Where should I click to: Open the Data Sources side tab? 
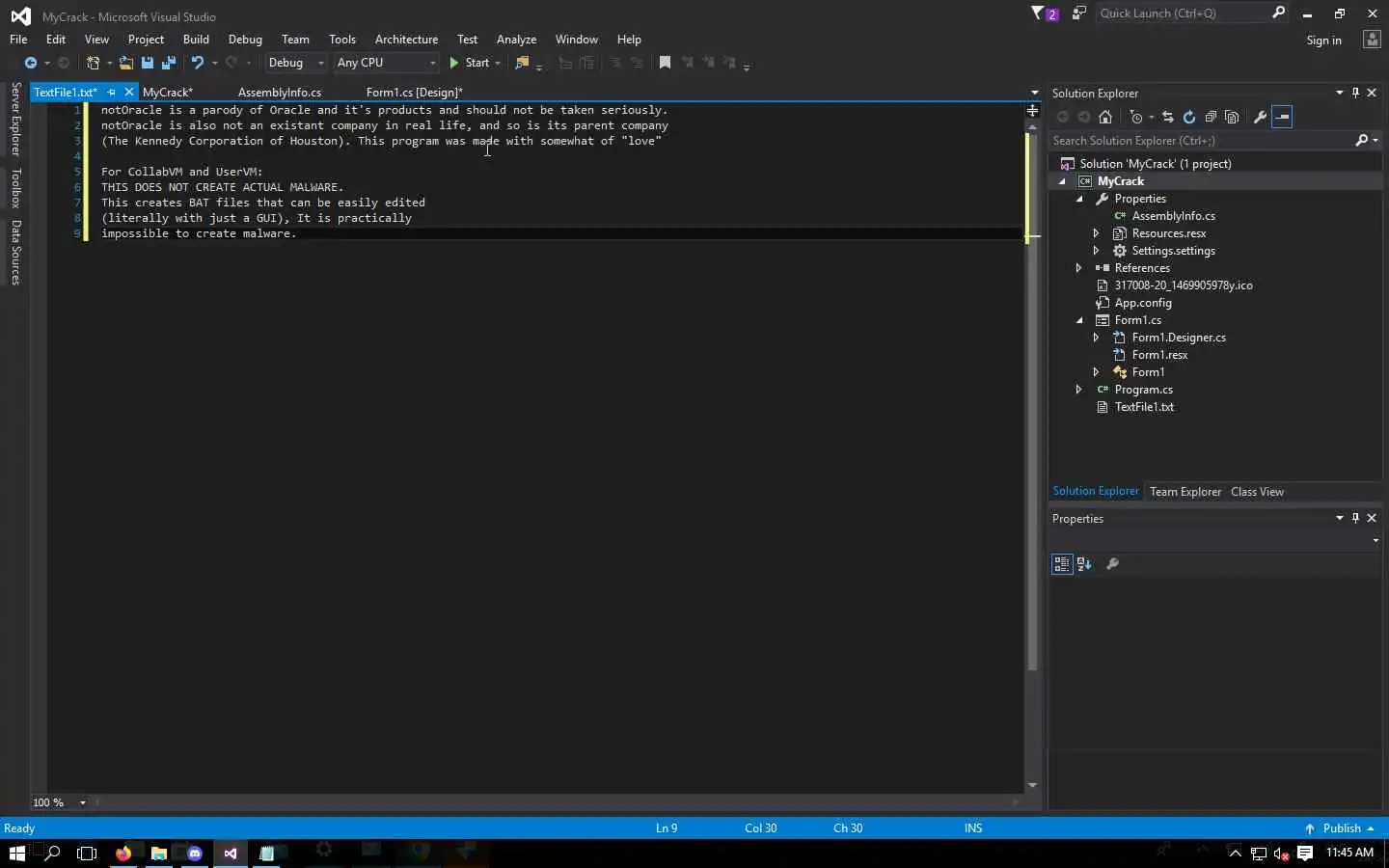point(15,253)
